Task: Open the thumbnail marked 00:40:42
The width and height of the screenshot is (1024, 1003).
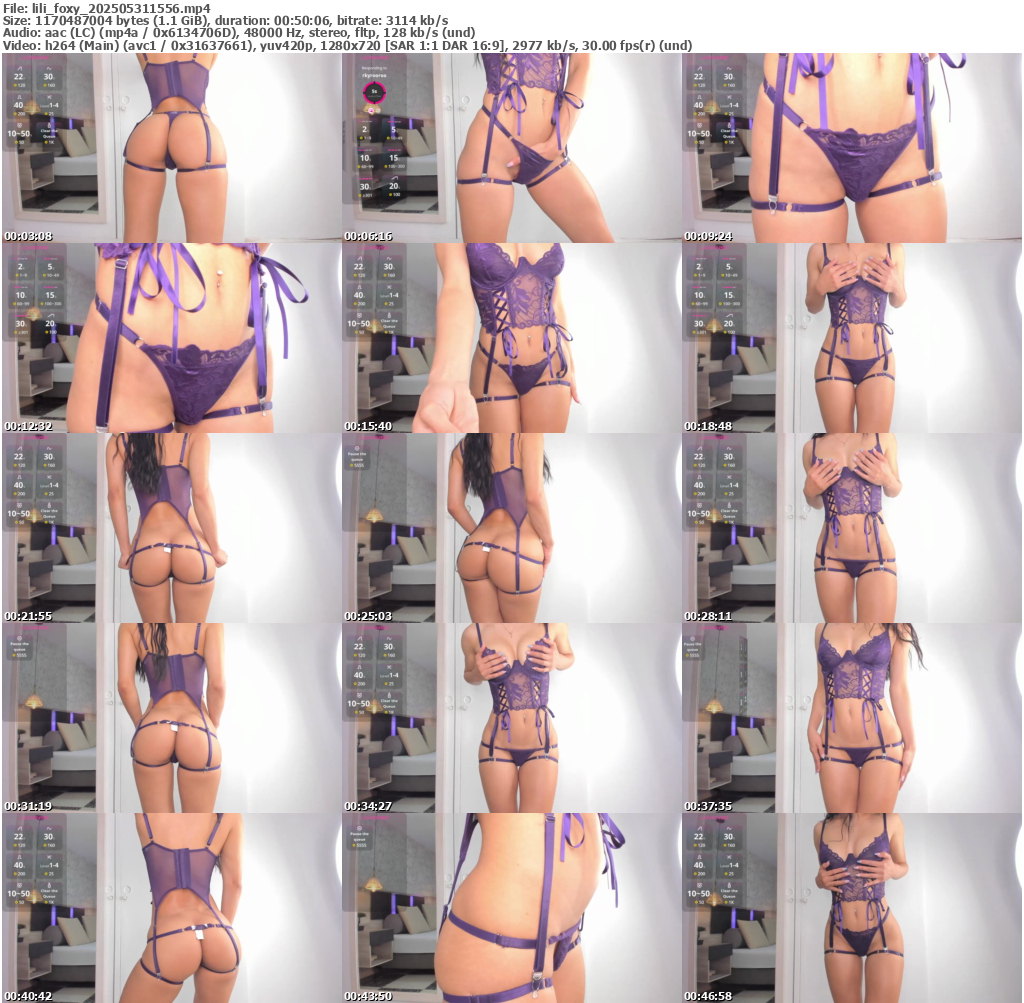Action: point(171,908)
